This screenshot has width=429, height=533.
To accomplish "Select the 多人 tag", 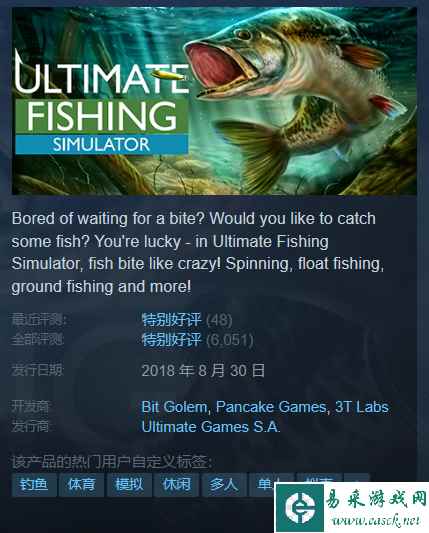I will click(224, 485).
